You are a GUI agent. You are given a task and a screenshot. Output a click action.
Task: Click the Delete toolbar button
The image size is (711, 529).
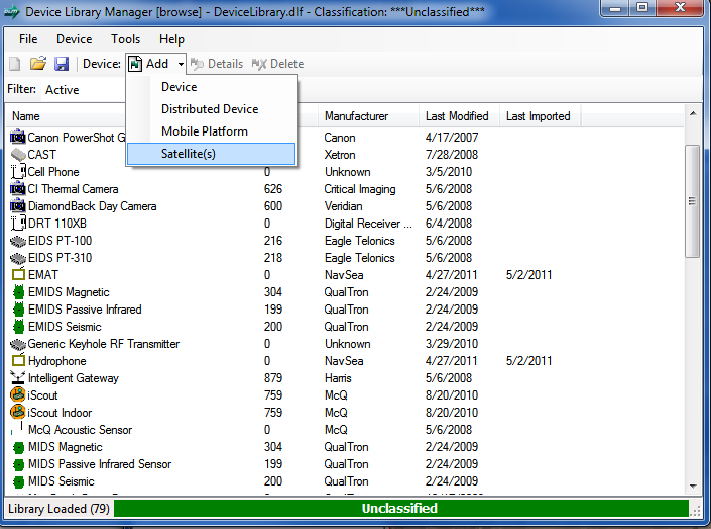pyautogui.click(x=278, y=64)
